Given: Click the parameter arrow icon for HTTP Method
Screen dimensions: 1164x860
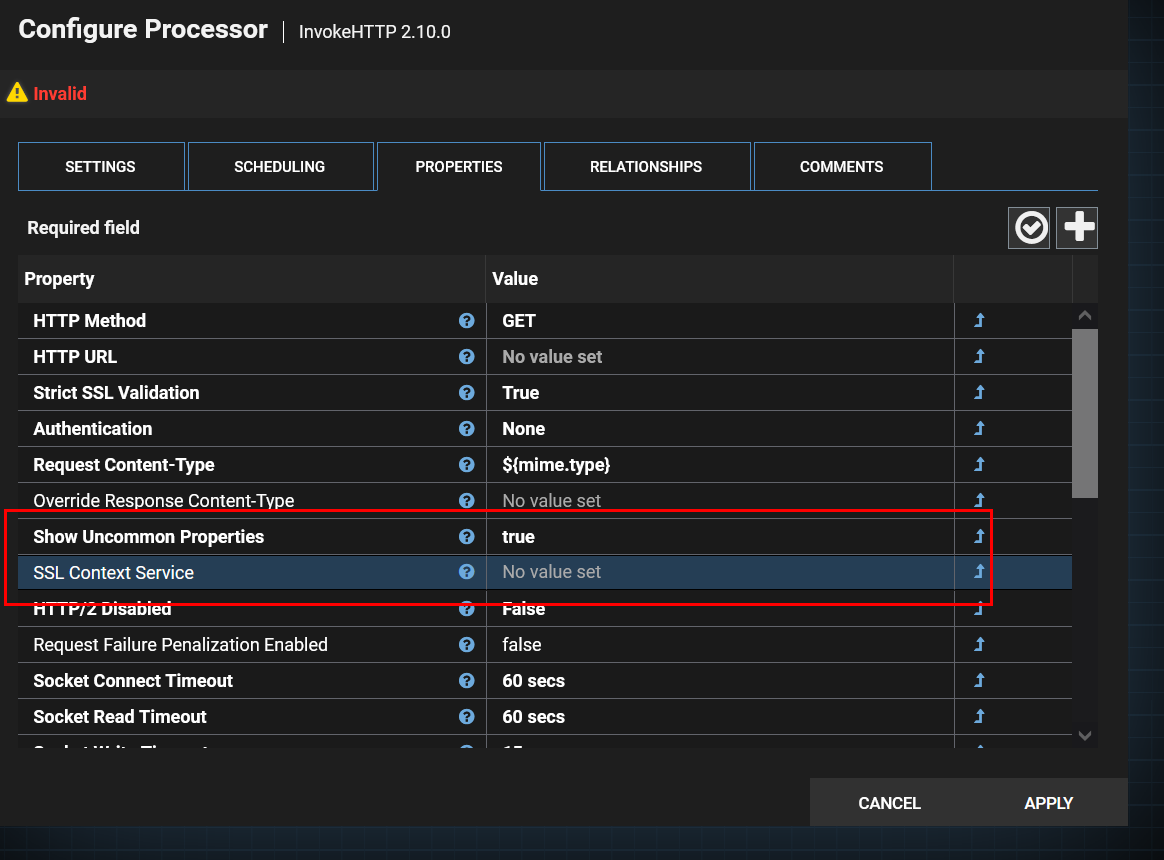Looking at the screenshot, I should [x=979, y=320].
